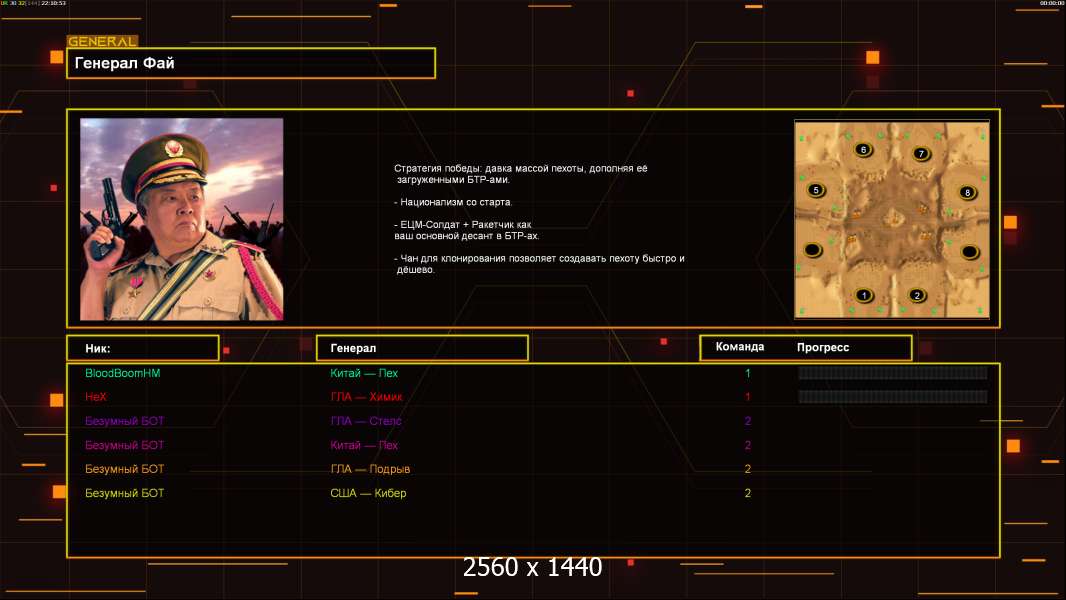
Task: Select the Безумный БОТ in the magenta Китай — Пех row
Action: pos(124,445)
